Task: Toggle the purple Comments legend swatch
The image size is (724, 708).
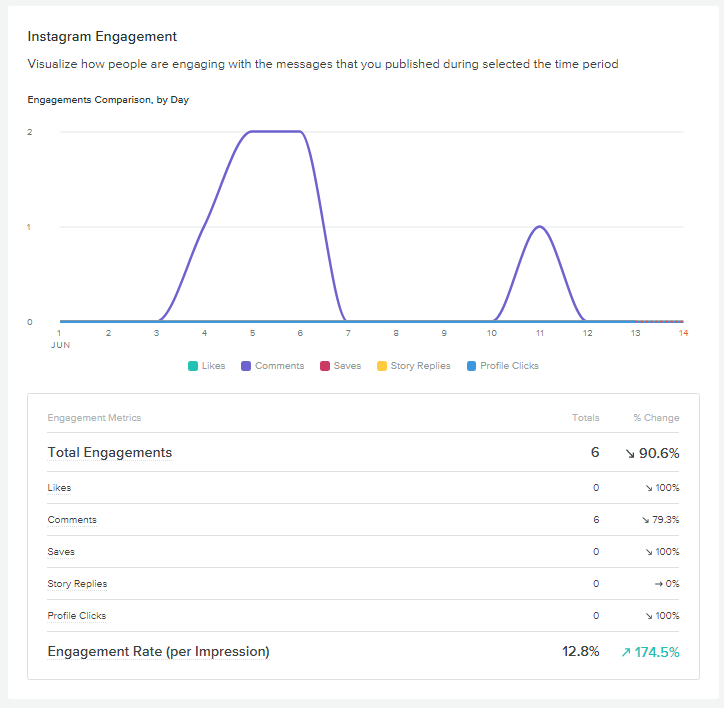Action: (246, 366)
